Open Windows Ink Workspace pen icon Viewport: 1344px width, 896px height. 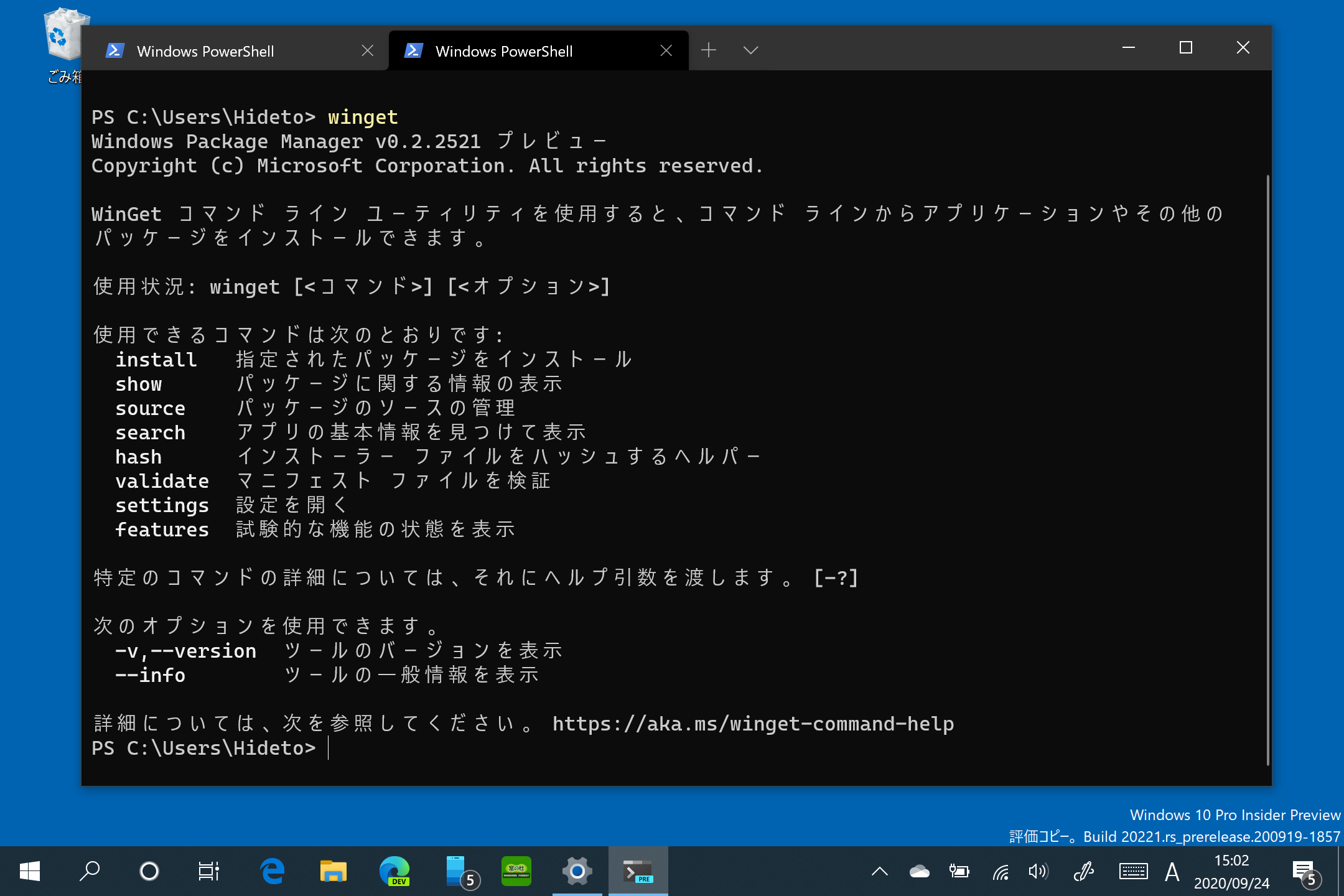(x=1083, y=871)
